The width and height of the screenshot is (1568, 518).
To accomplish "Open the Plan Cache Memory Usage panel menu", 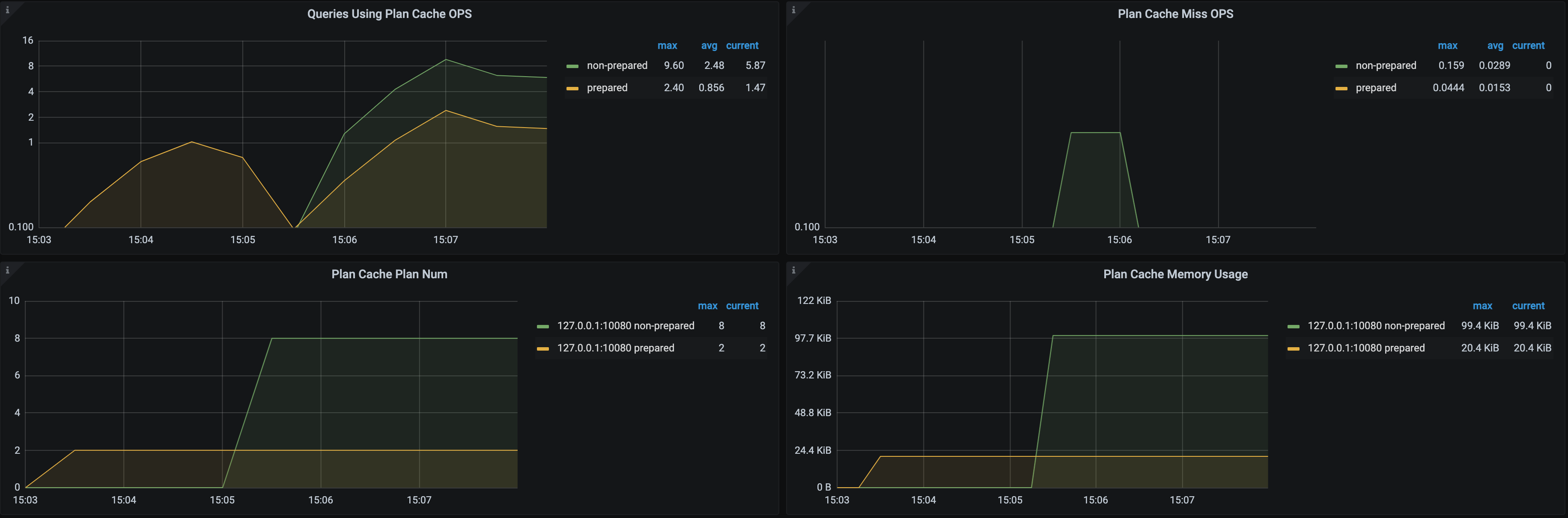I will pyautogui.click(x=1175, y=274).
